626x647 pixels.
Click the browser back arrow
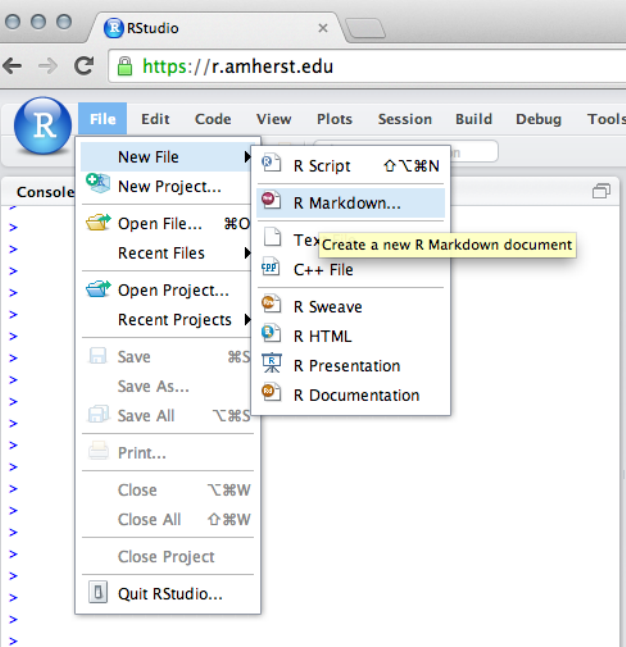click(12, 66)
